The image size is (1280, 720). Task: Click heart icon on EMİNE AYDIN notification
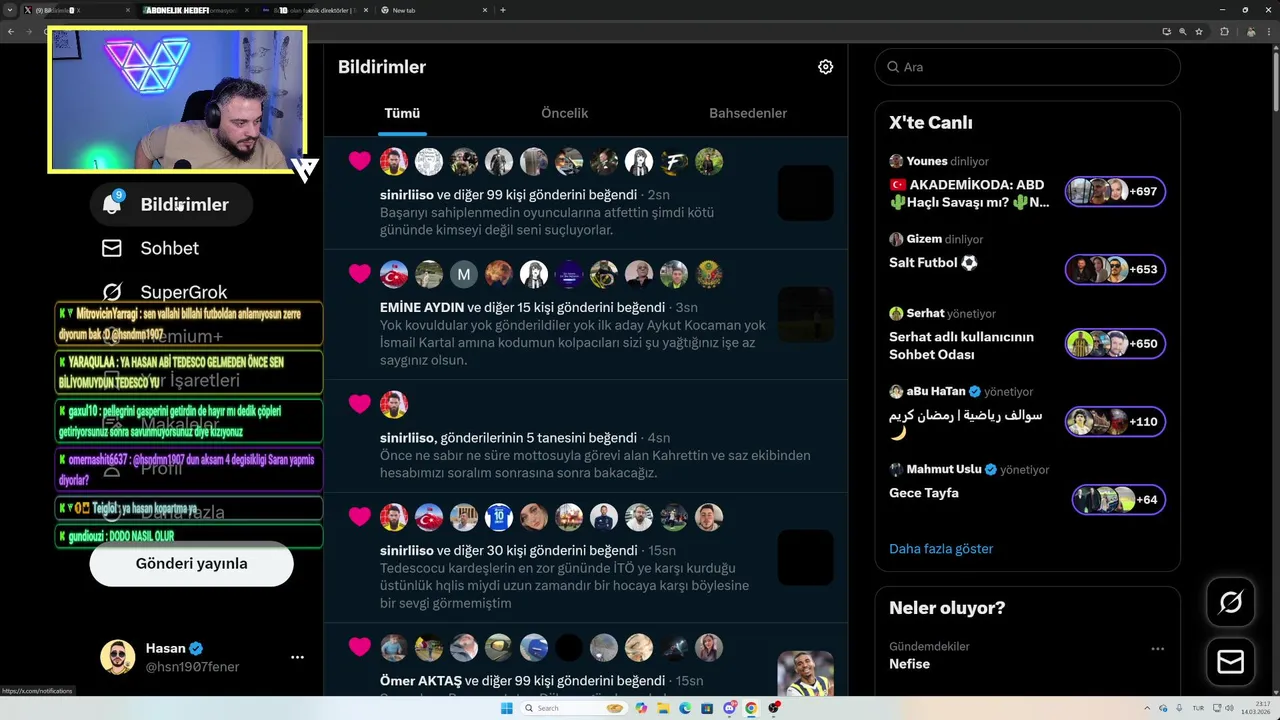click(360, 273)
